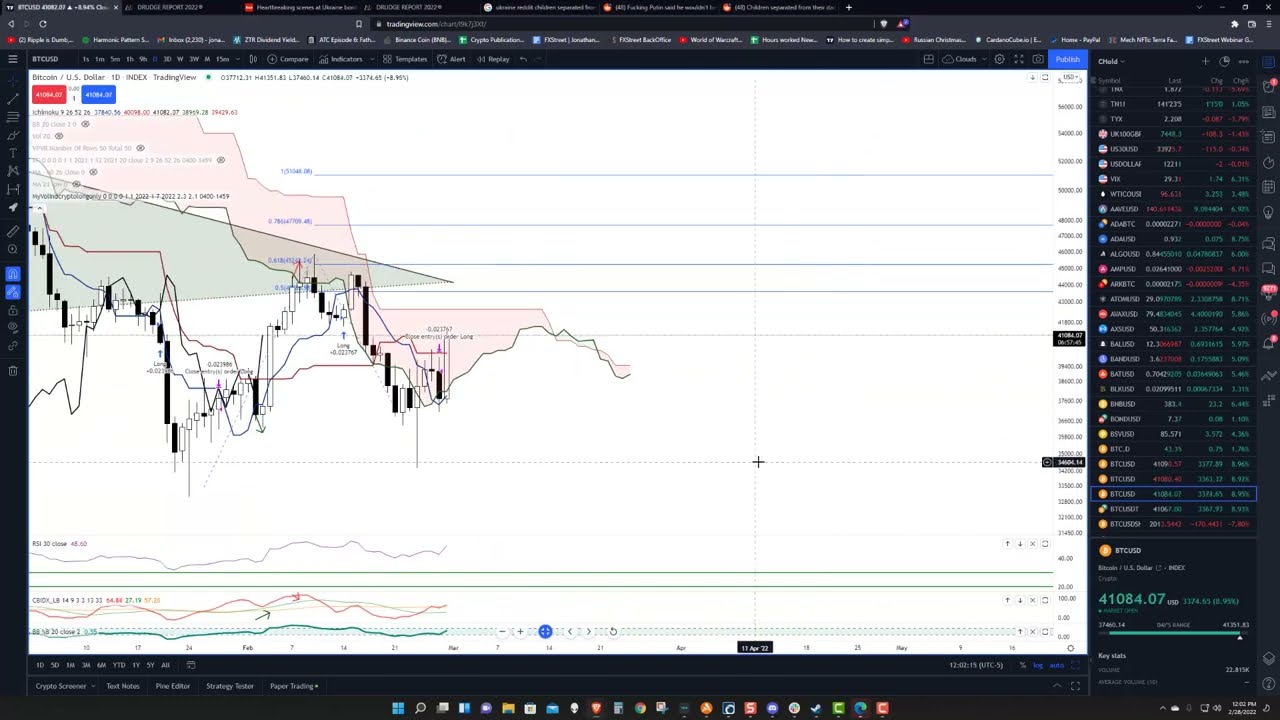Toggle auto scale on price axis
Image resolution: width=1280 pixels, height=720 pixels.
[x=1055, y=665]
